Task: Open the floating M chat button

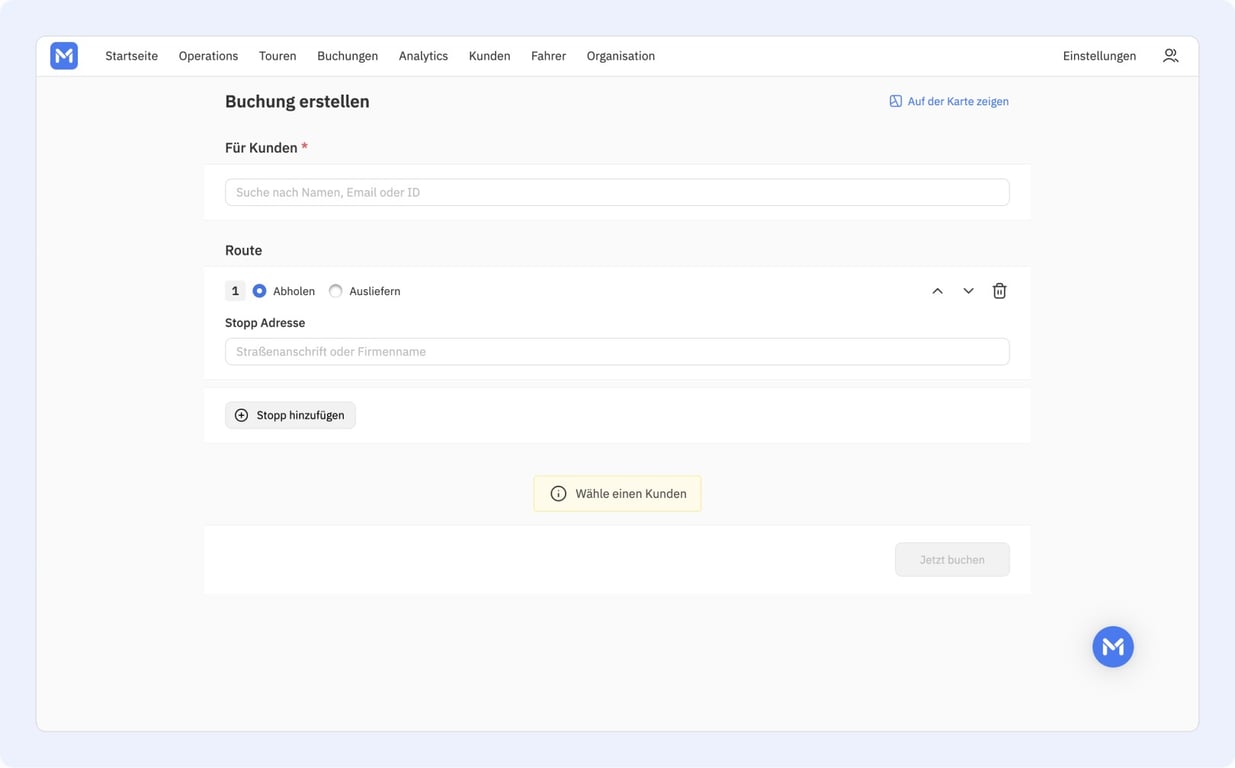Action: 1113,647
